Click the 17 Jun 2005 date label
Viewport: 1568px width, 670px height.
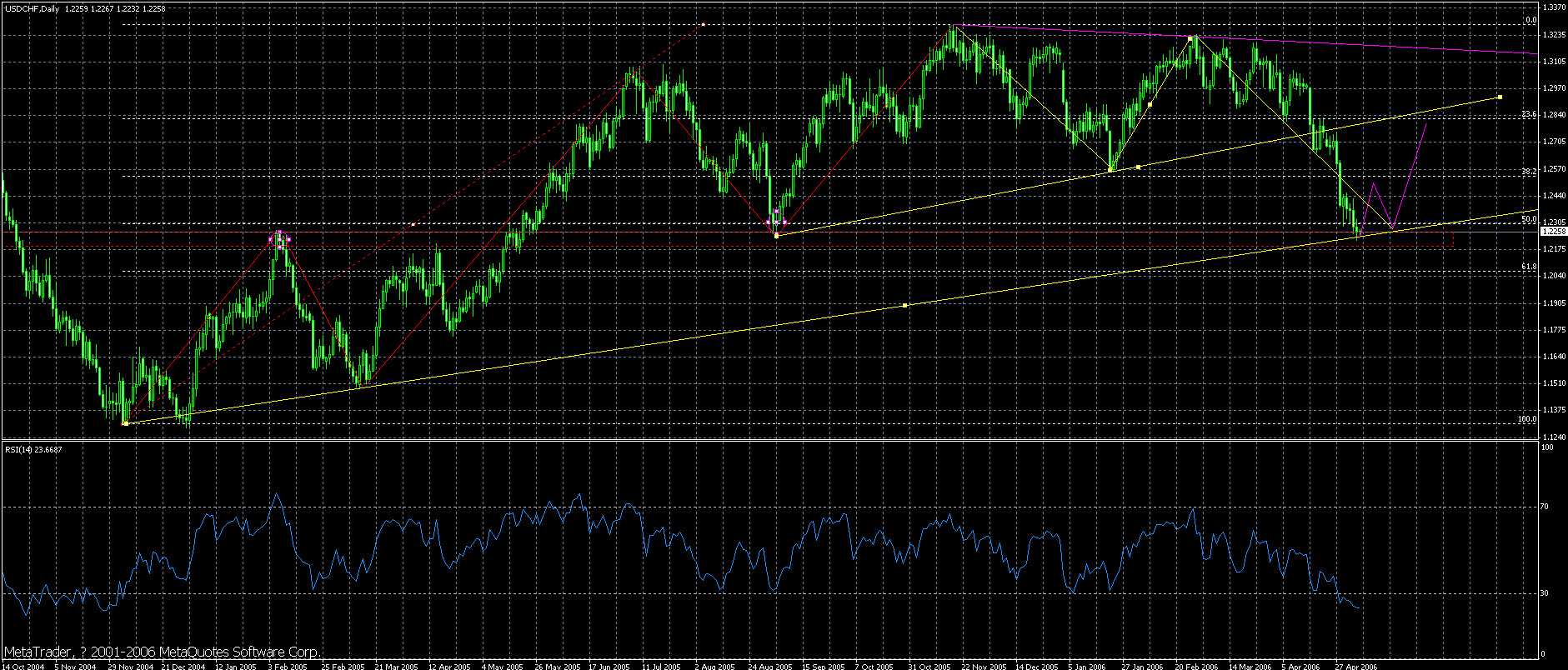coord(609,666)
